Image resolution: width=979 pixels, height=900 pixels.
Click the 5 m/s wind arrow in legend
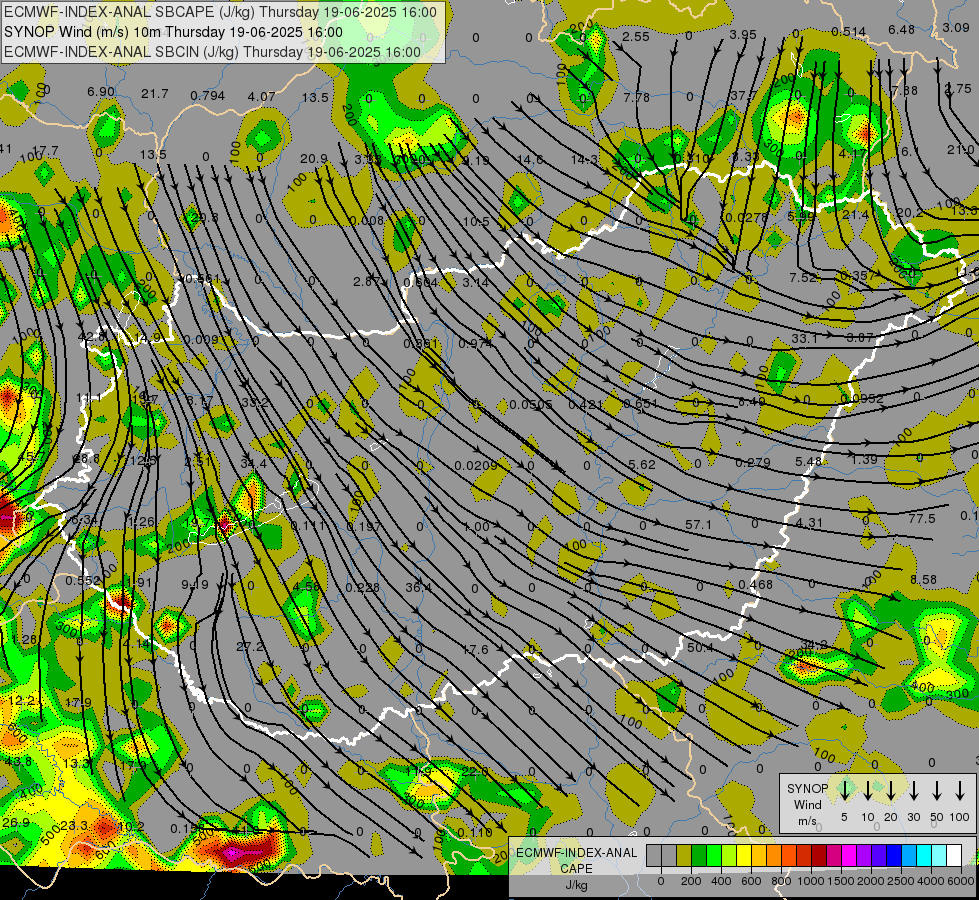(x=845, y=791)
